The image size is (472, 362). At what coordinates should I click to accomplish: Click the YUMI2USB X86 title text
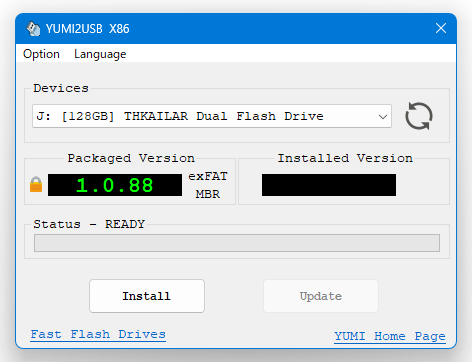click(x=87, y=29)
